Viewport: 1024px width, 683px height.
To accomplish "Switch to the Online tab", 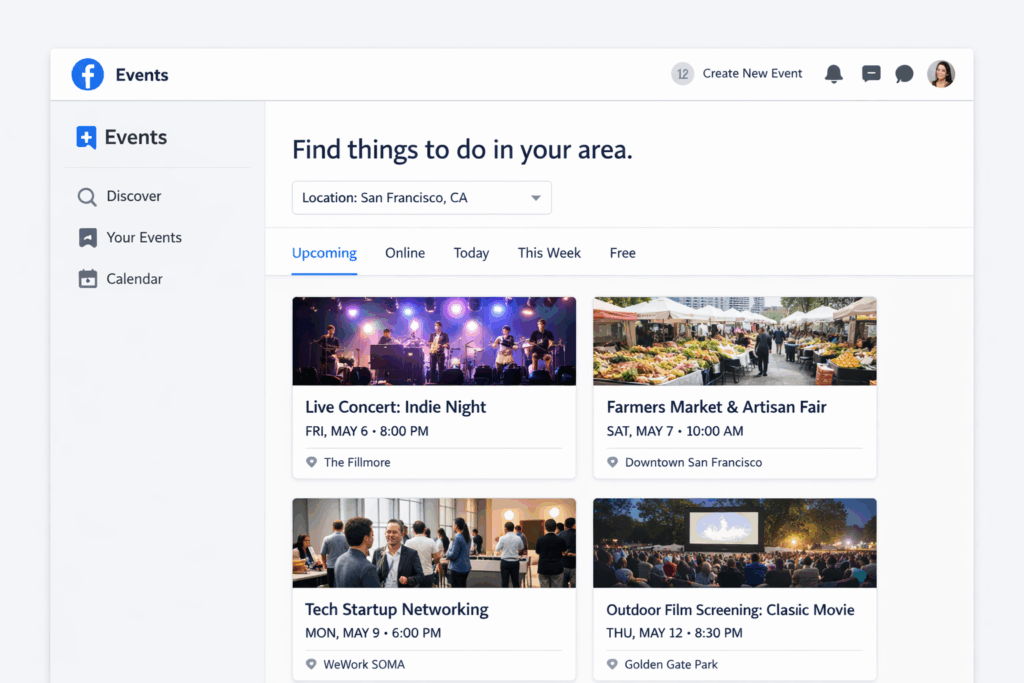I will 404,253.
